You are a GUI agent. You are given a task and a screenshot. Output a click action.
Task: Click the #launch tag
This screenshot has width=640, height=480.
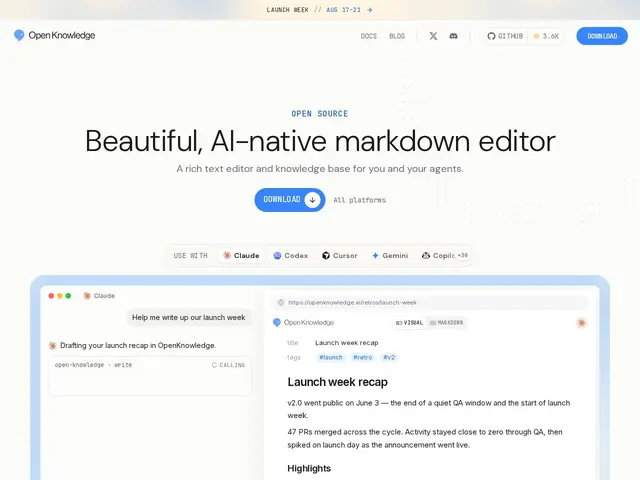331,358
